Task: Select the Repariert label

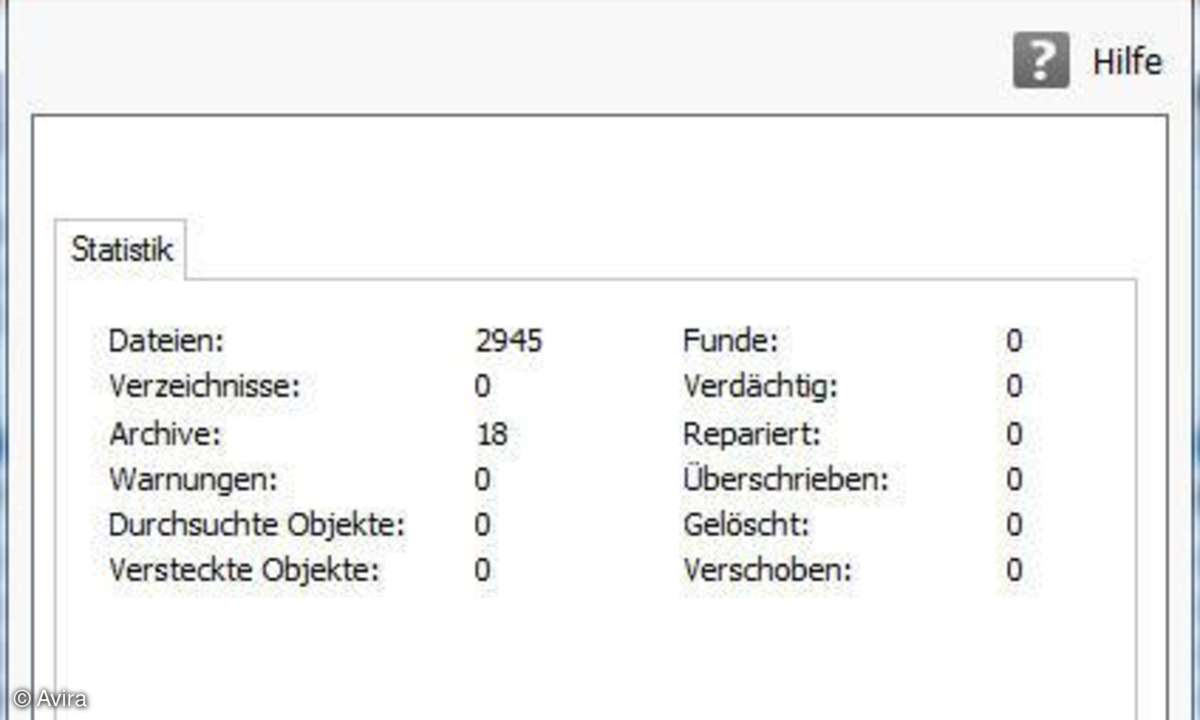Action: coord(753,434)
